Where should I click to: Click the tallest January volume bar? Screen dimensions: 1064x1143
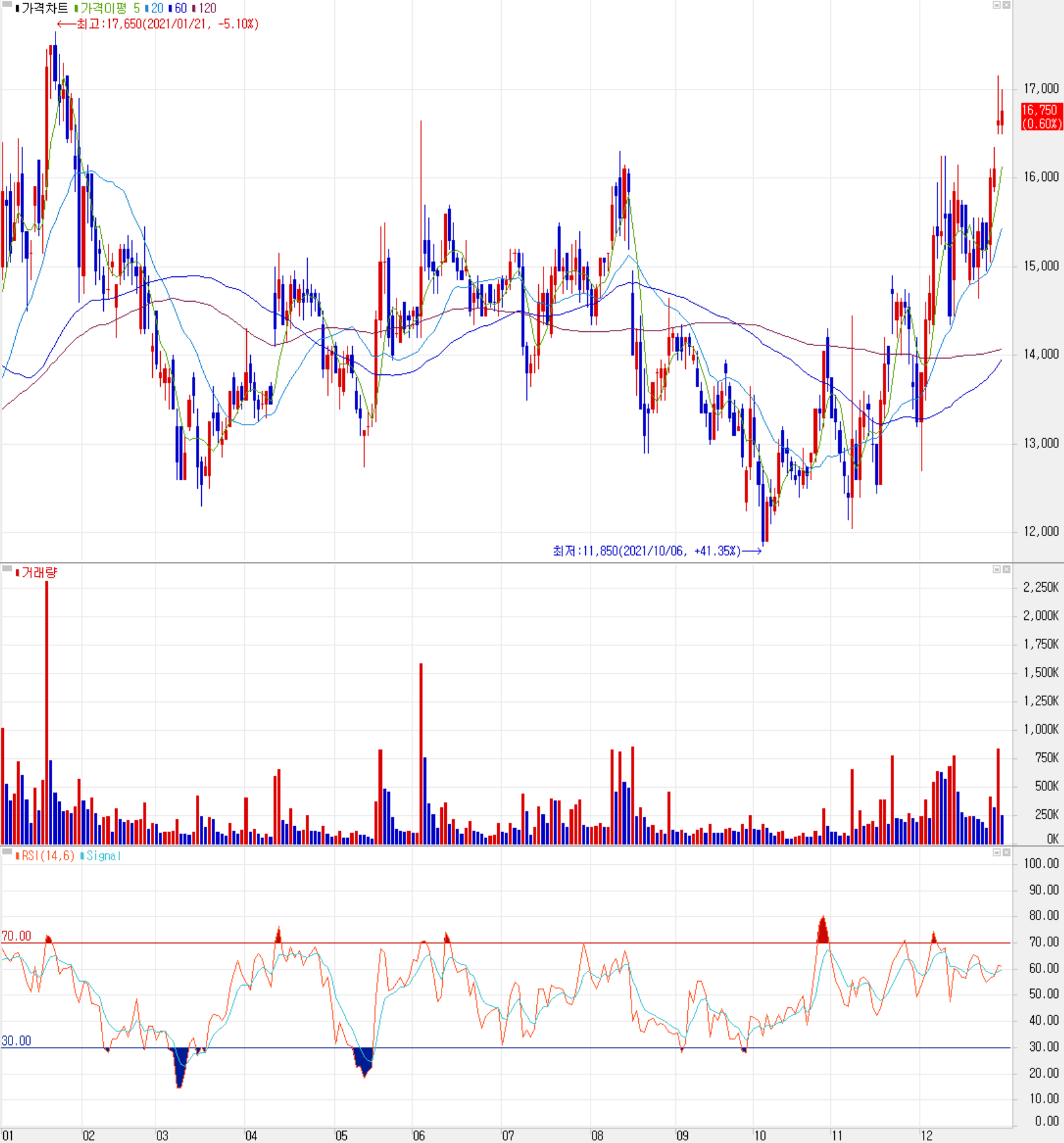point(47,713)
